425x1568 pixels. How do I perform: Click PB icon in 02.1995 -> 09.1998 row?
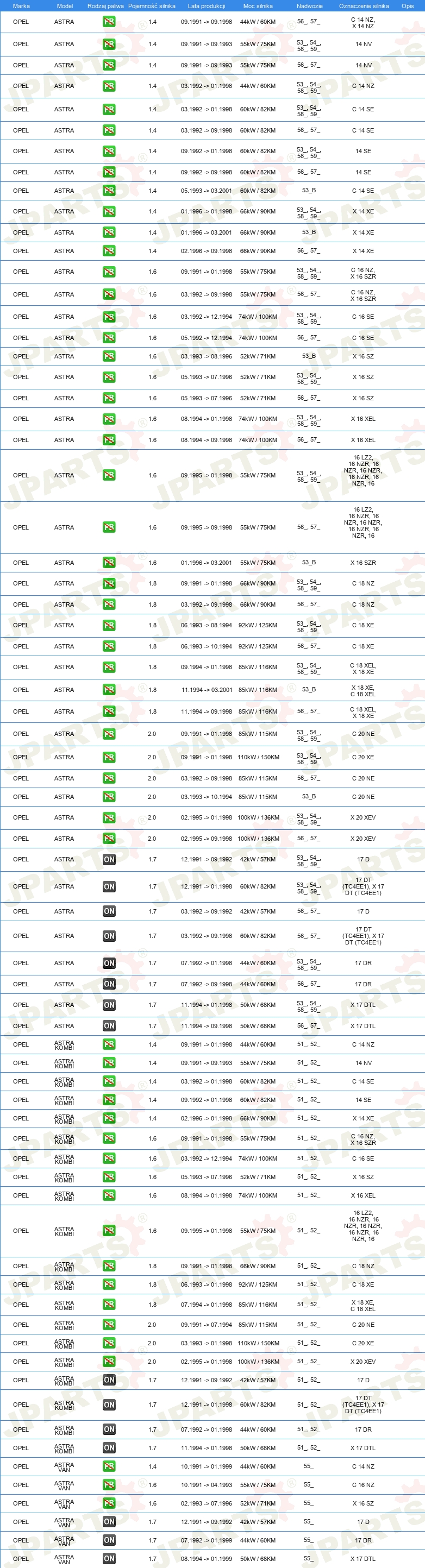tap(109, 839)
